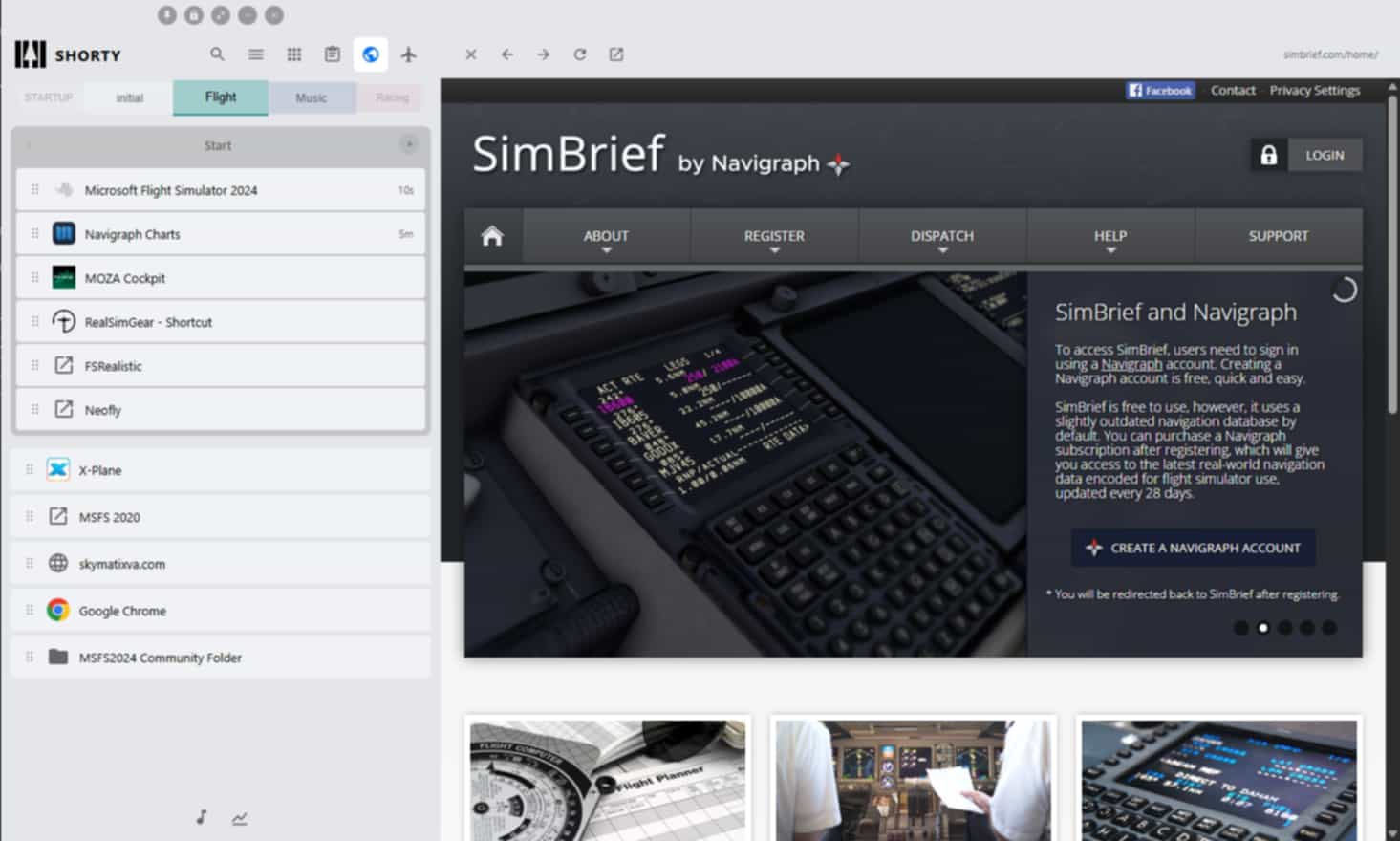Screen dimensions: 1400x841
Task: Click the SimBrief home icon
Action: tap(492, 235)
